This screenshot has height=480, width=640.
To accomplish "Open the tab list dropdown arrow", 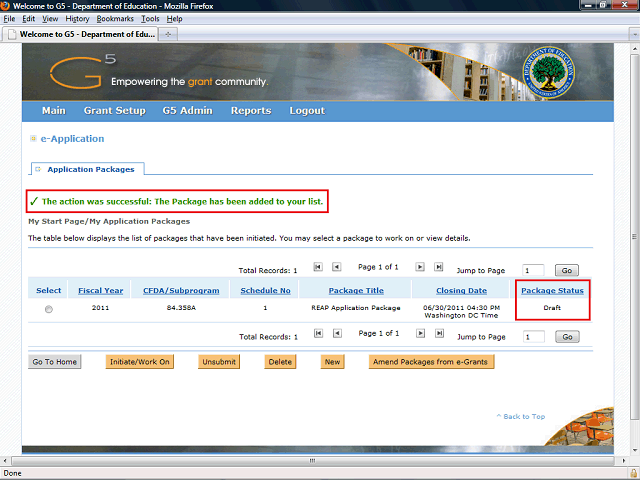I will [634, 34].
